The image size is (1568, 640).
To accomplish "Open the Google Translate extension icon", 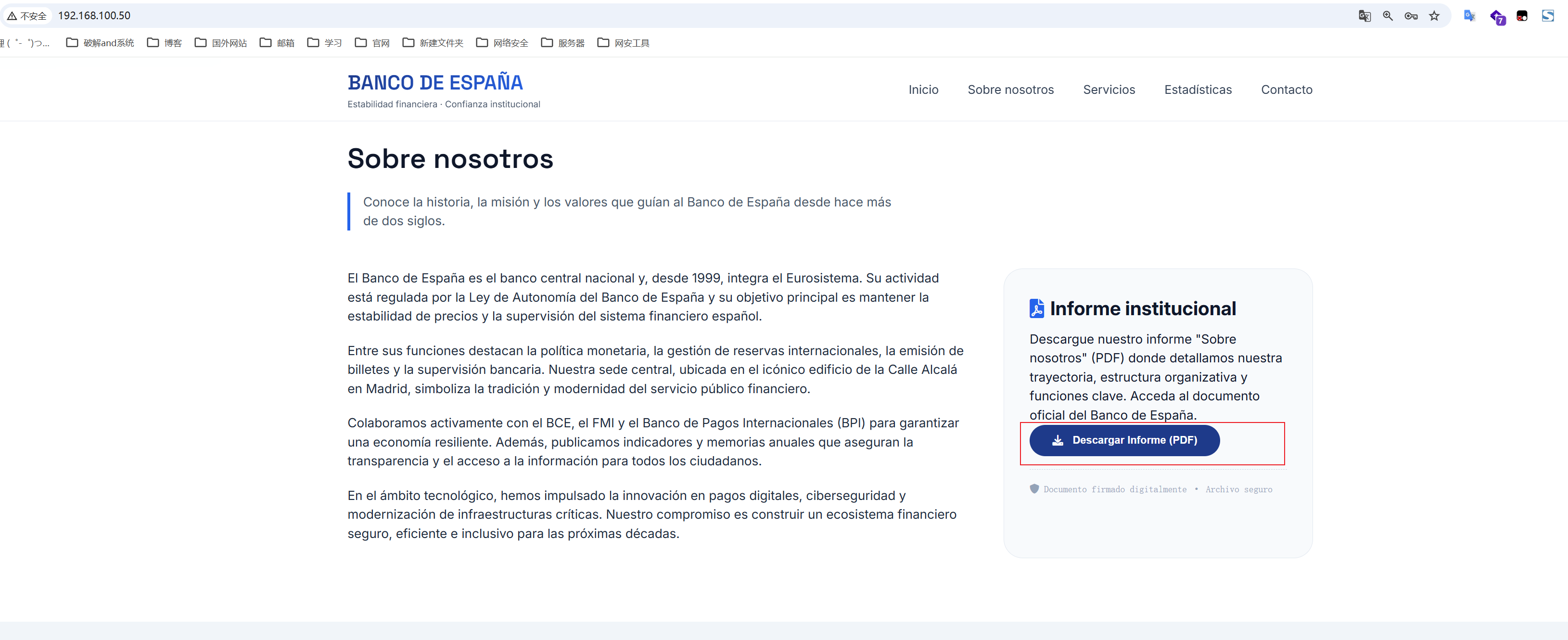I will 1469,16.
